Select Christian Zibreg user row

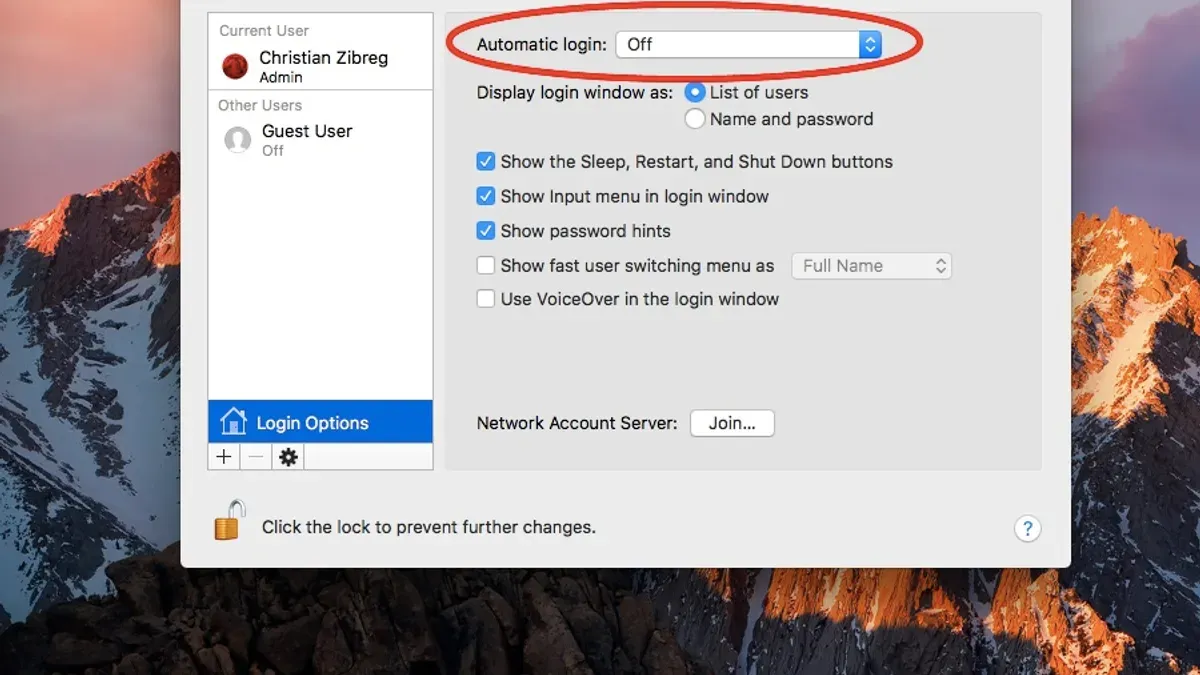[x=320, y=66]
